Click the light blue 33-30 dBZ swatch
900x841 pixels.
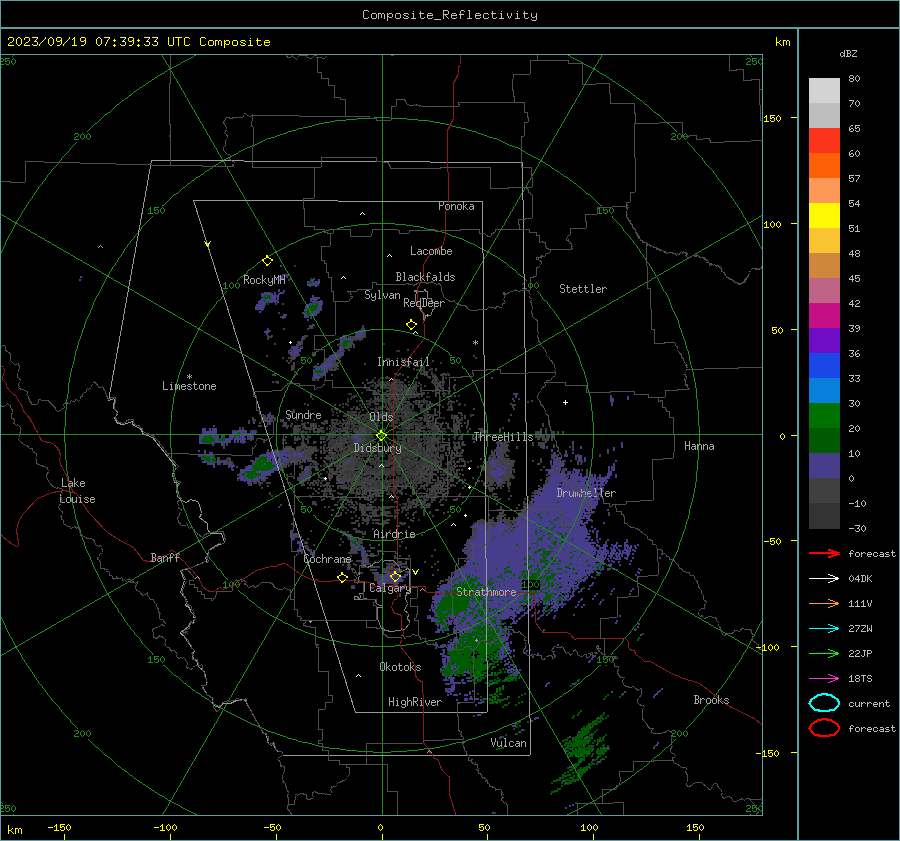click(x=824, y=390)
